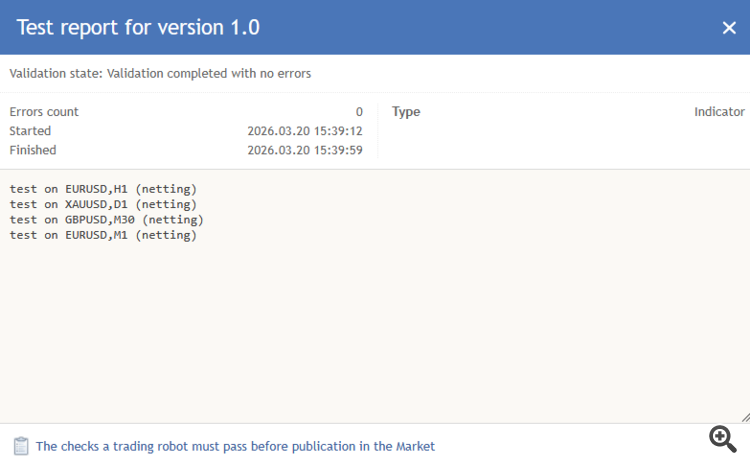Select the finished timestamp 15:39:59
The image size is (750, 465).
click(305, 150)
